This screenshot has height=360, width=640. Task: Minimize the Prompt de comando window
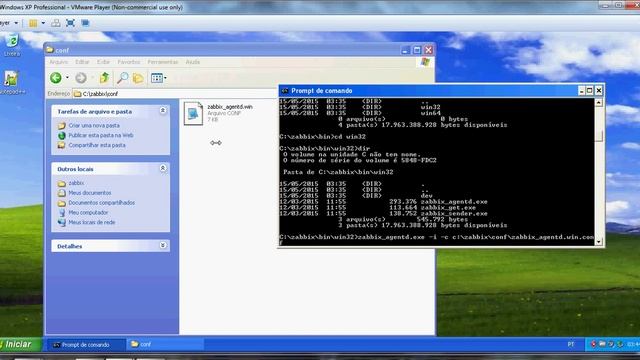point(582,91)
